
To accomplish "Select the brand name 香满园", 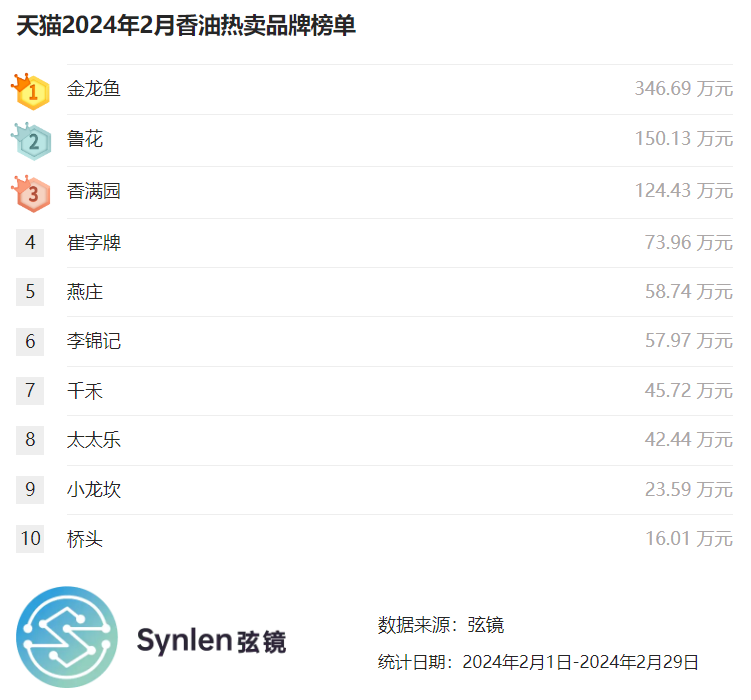I will coord(94,191).
